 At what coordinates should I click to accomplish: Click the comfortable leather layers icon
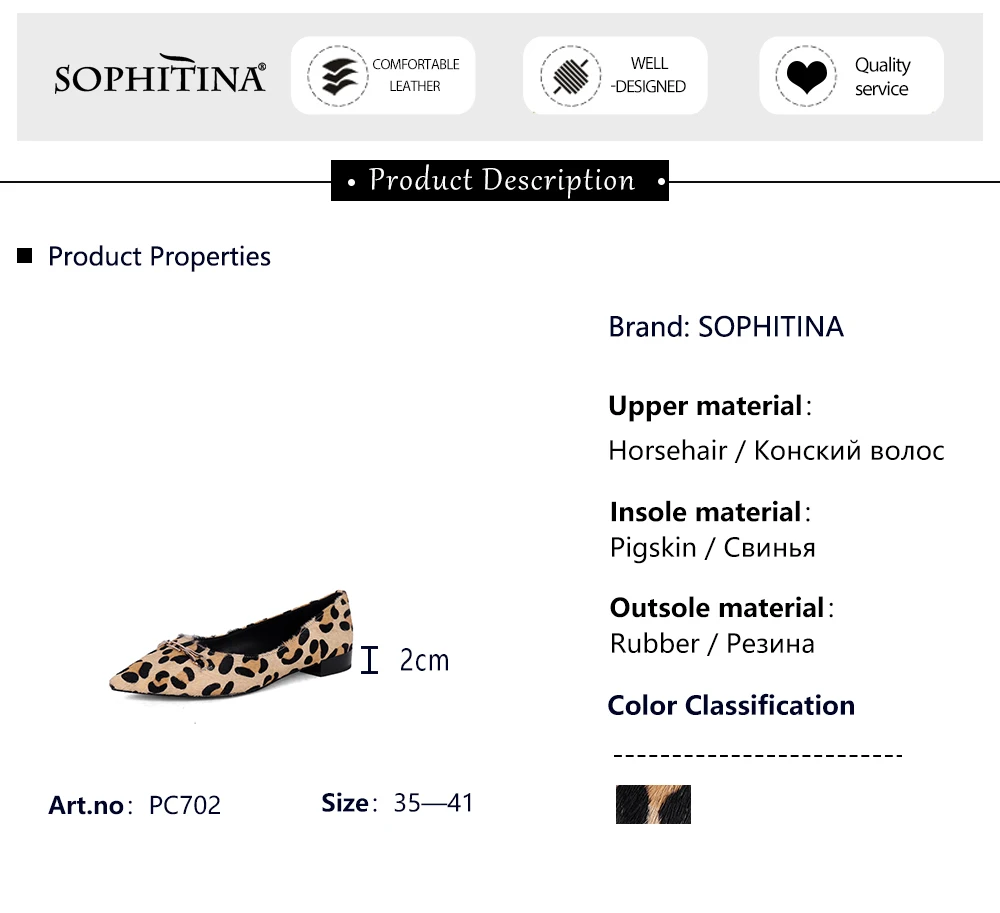tap(338, 76)
